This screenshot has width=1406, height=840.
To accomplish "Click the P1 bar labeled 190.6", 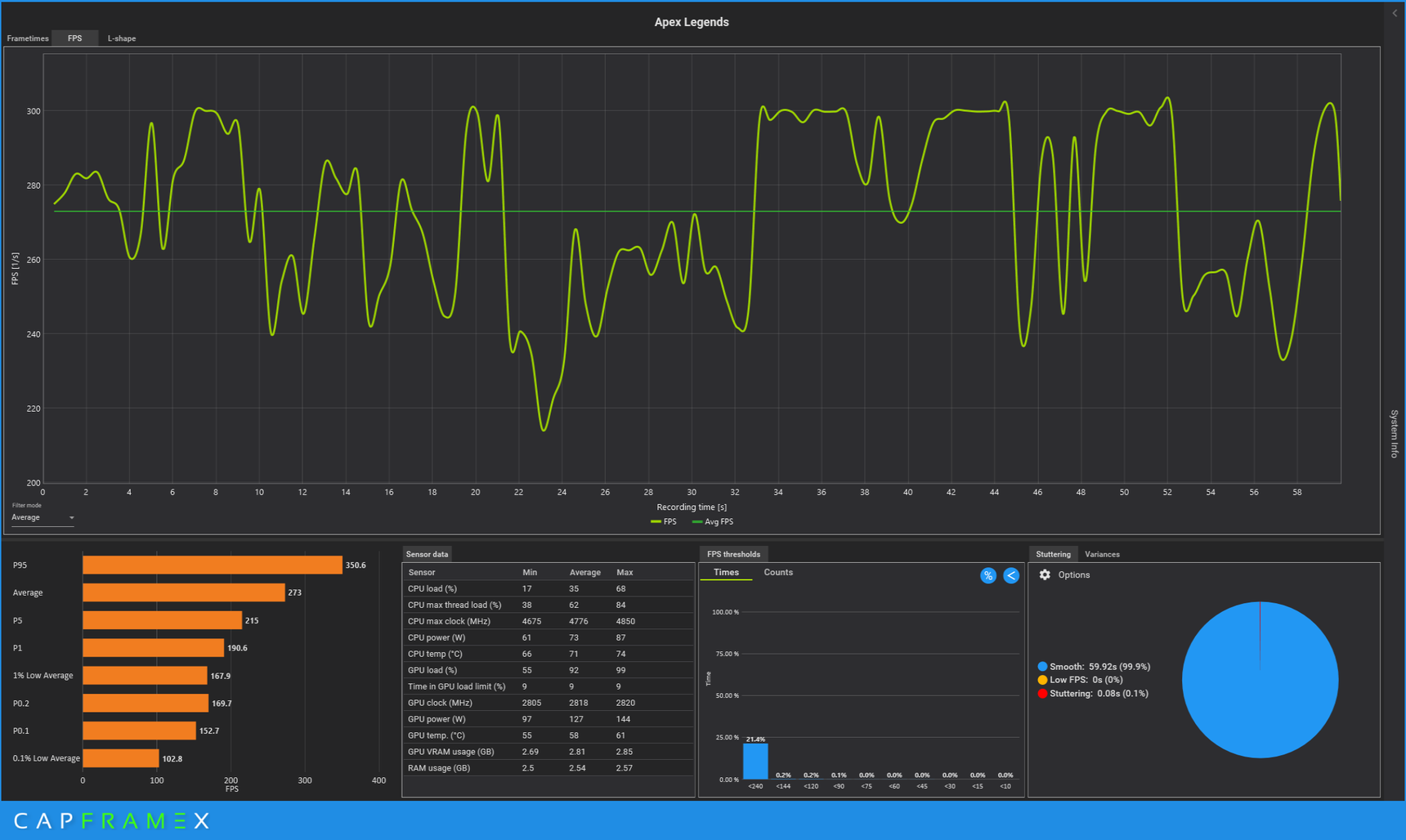I will (153, 648).
